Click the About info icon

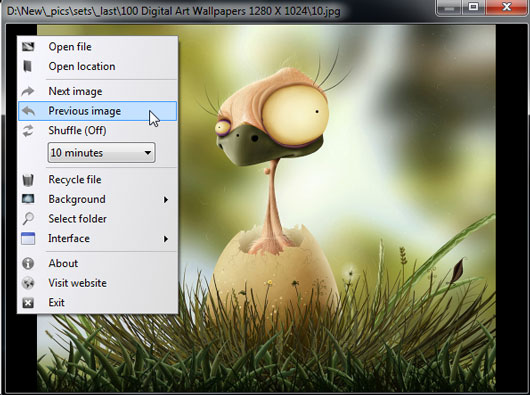click(28, 263)
